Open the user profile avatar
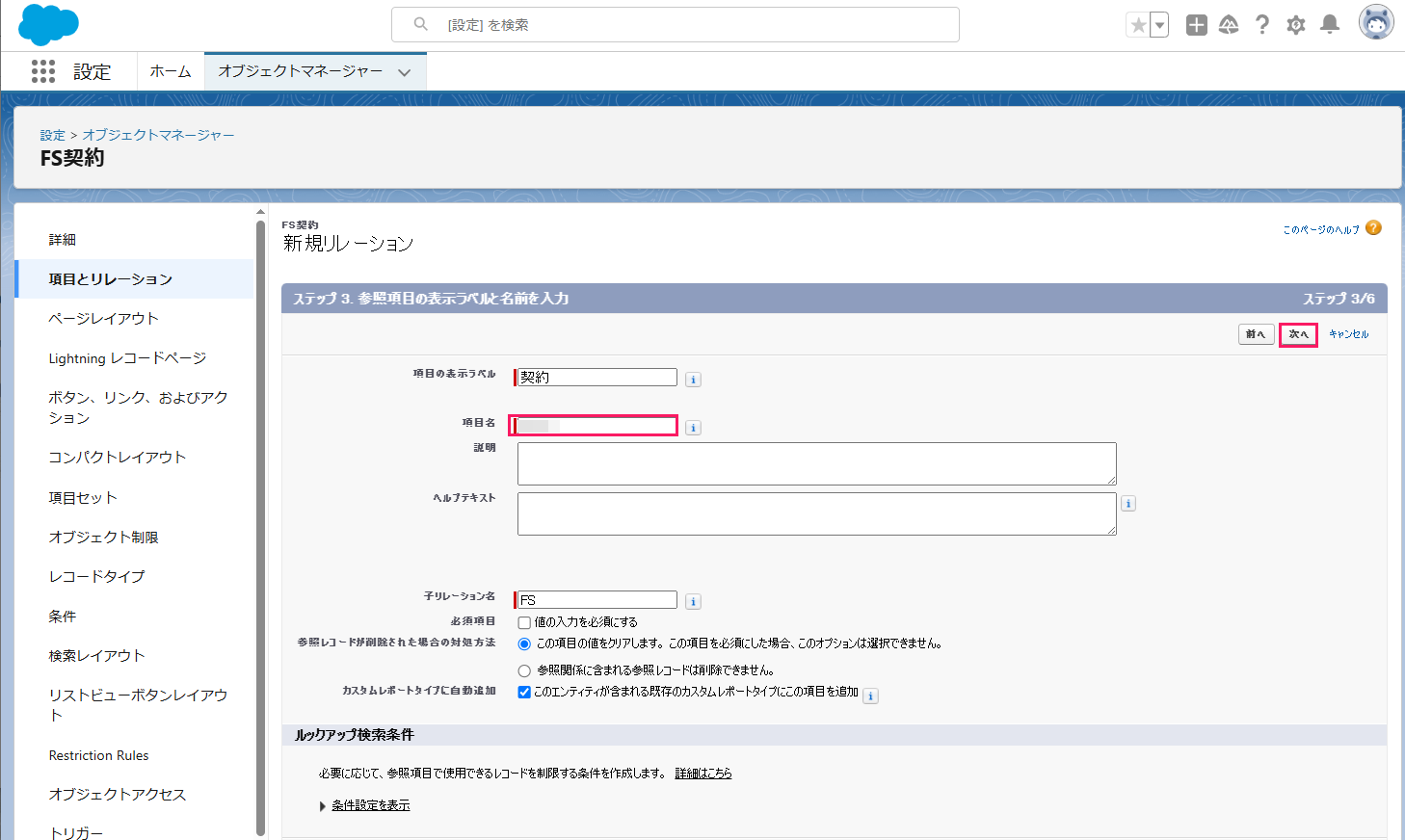The image size is (1405, 840). click(x=1376, y=23)
